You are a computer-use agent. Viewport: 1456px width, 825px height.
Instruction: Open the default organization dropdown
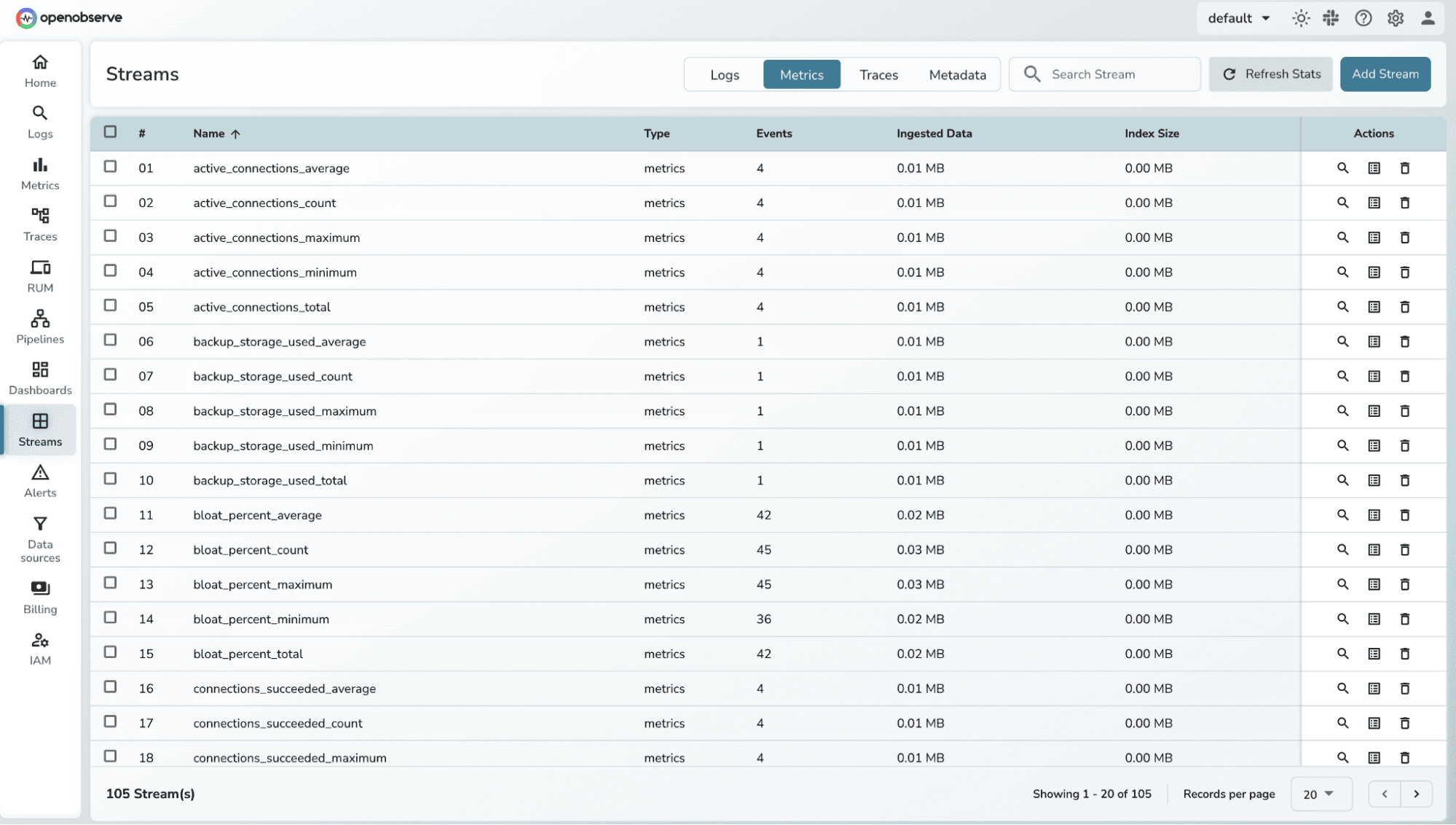pos(1238,17)
